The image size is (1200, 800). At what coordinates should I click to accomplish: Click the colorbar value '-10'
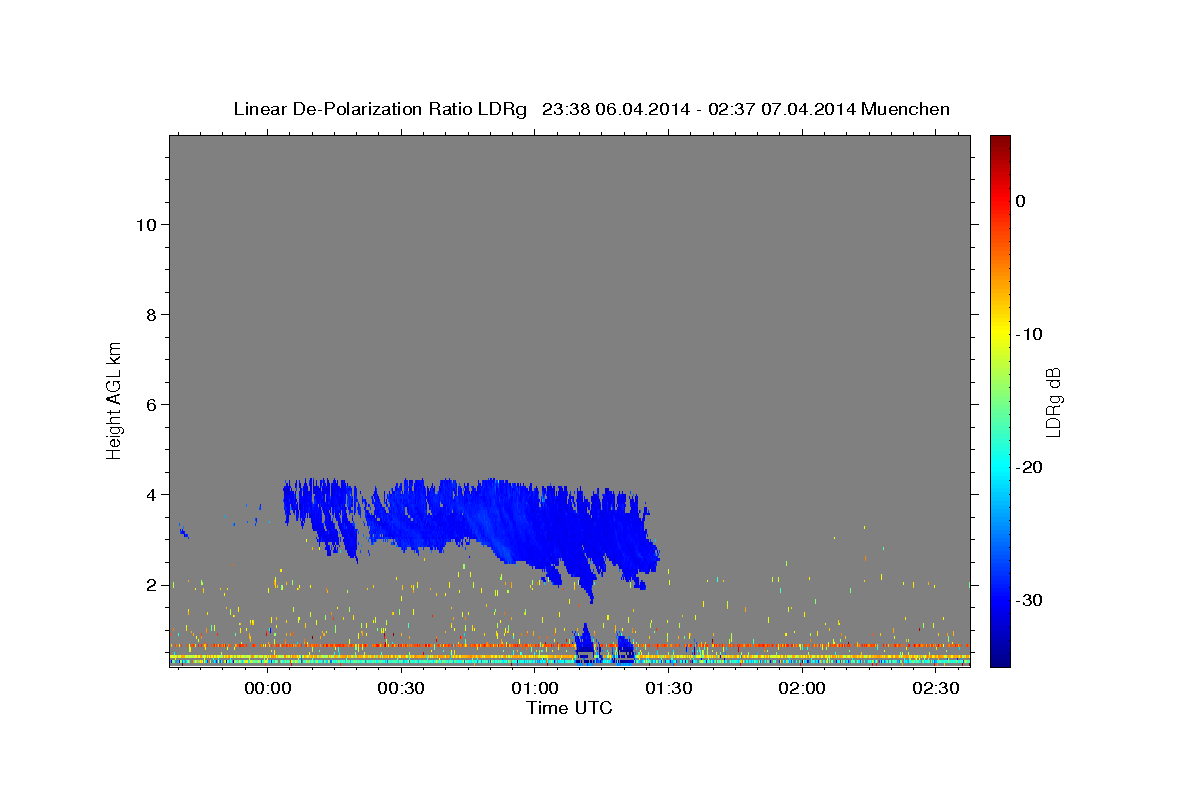tap(1029, 334)
